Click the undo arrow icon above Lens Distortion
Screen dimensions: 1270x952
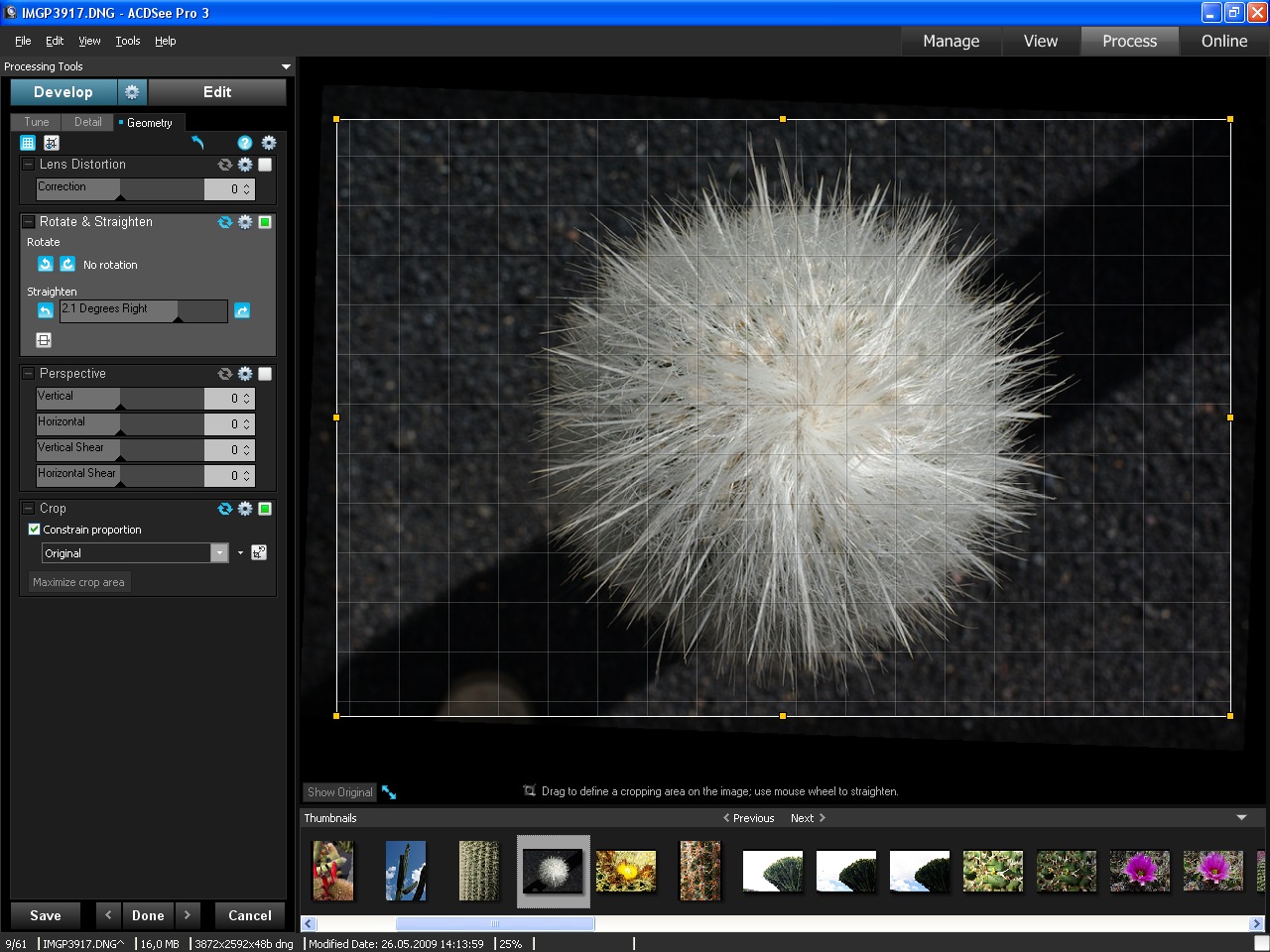click(197, 143)
